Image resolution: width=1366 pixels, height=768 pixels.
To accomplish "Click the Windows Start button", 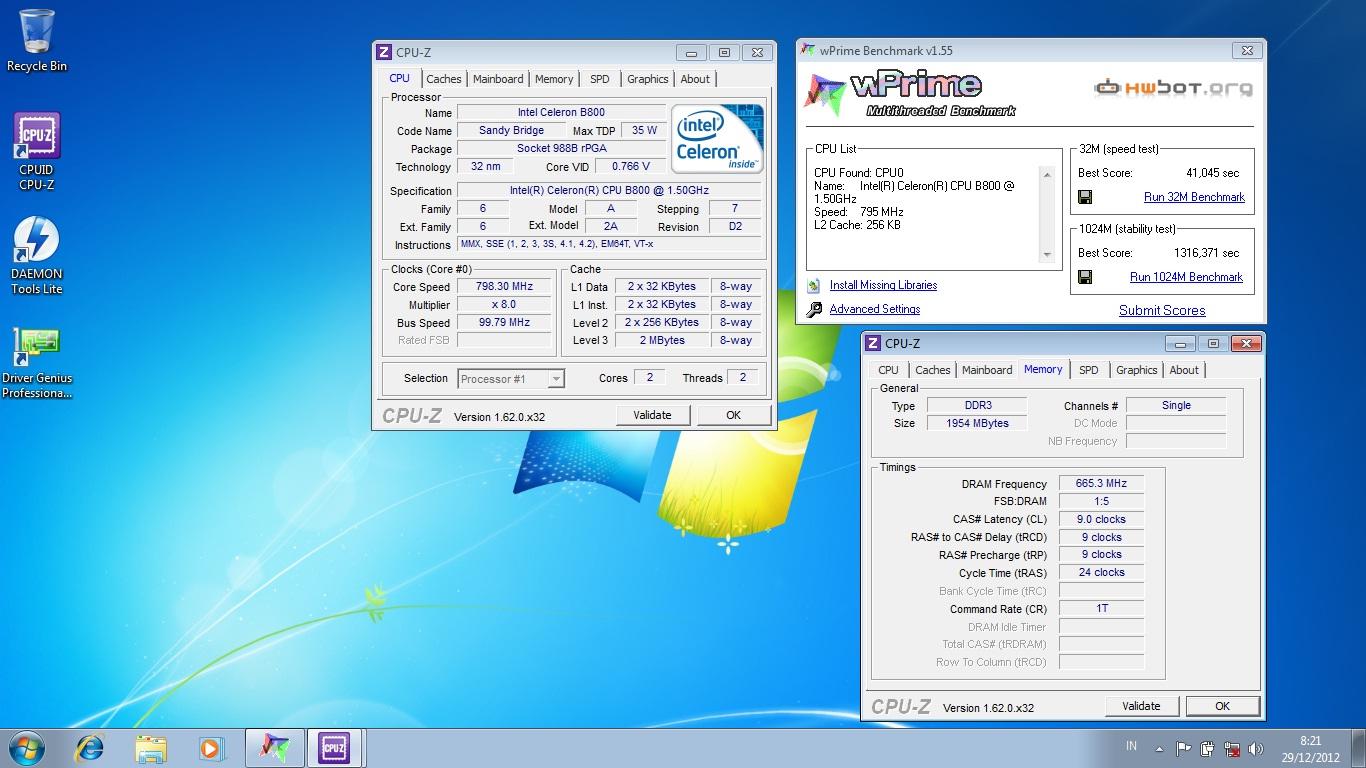I will pyautogui.click(x=25, y=748).
